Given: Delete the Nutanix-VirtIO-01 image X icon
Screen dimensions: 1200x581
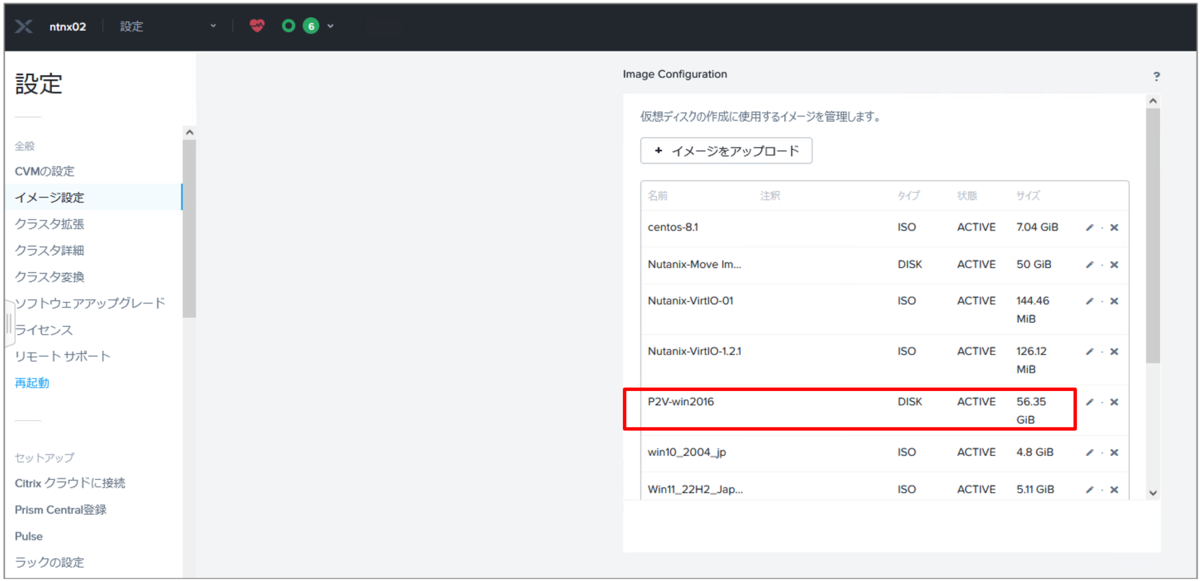Looking at the screenshot, I should [x=1114, y=301].
